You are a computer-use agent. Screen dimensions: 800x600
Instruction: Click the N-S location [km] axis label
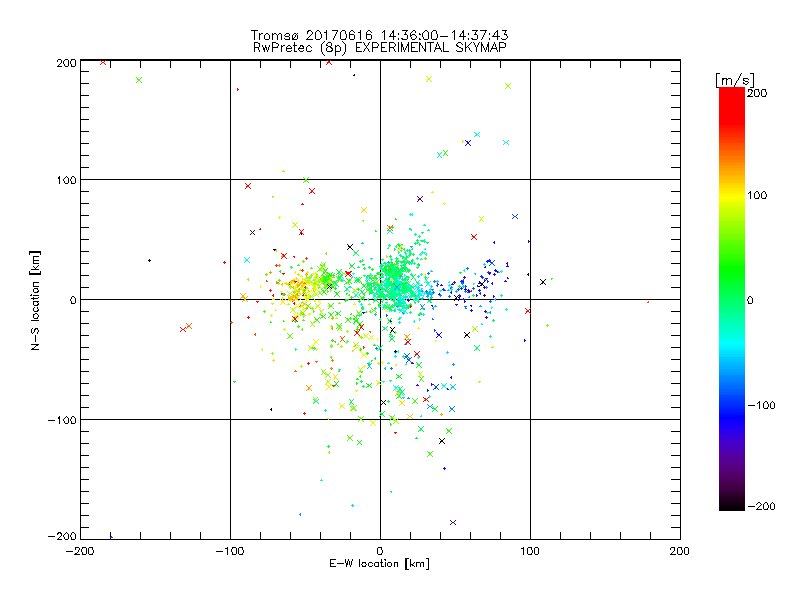(36, 300)
